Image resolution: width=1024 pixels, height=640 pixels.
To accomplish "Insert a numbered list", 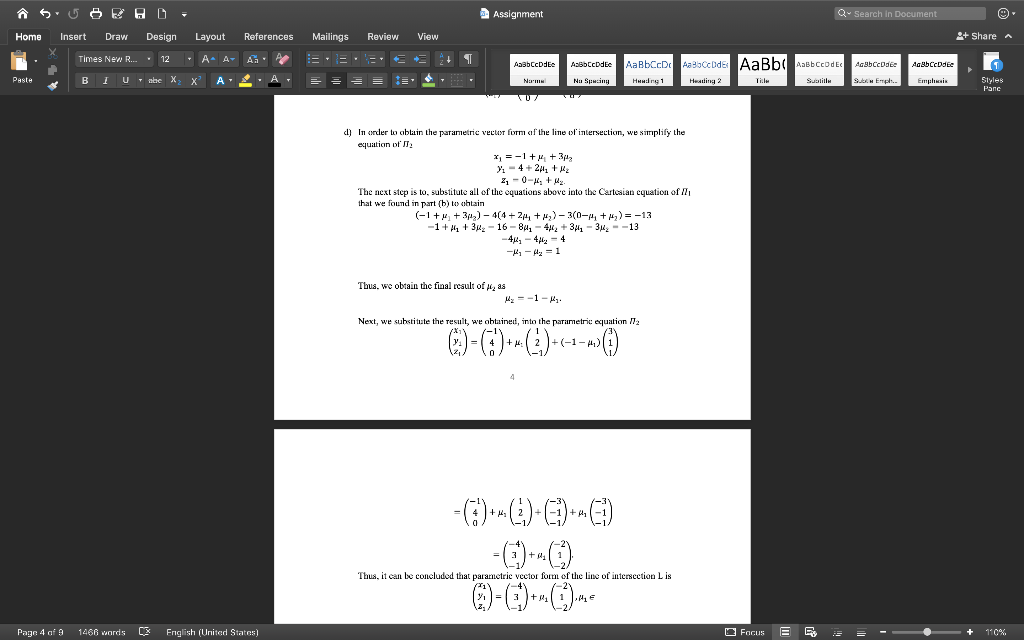I will pos(342,59).
